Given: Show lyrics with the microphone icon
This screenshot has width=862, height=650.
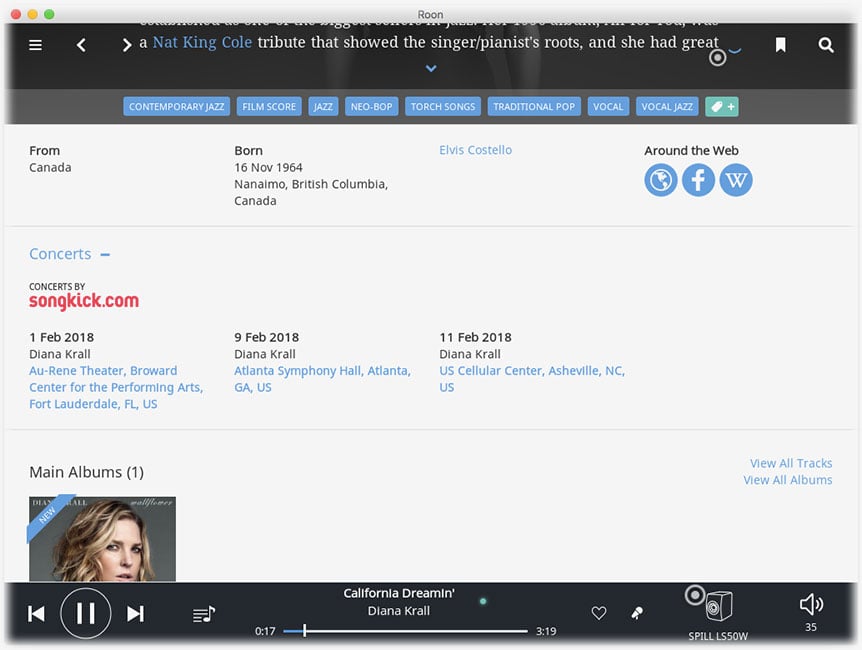Looking at the screenshot, I should tap(637, 613).
